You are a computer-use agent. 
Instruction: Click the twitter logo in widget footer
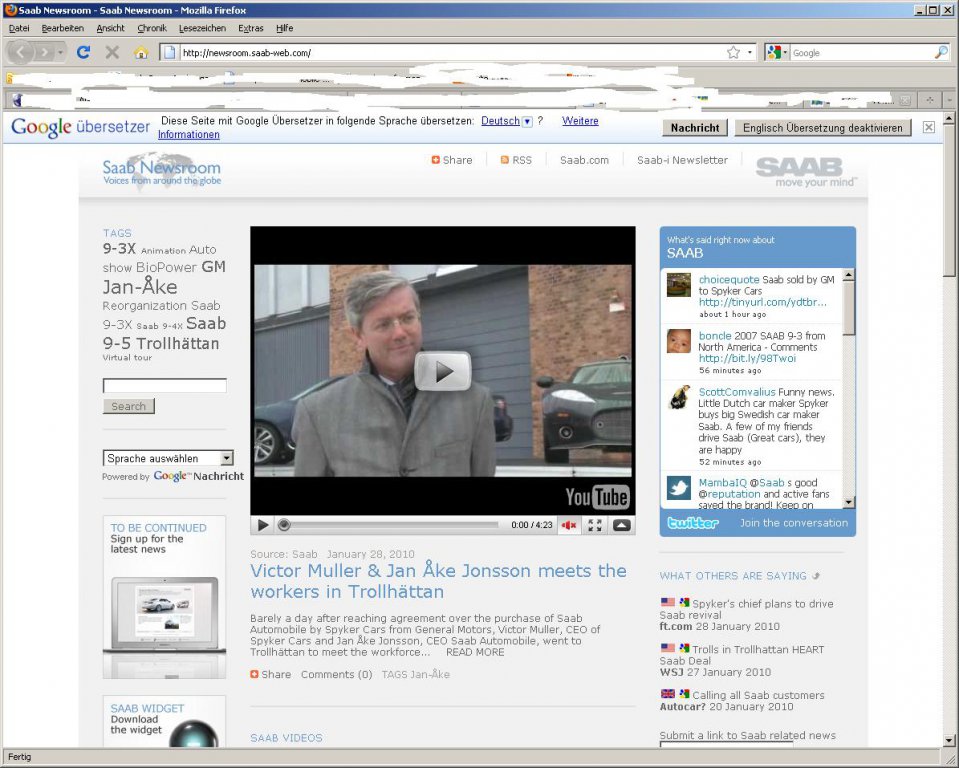click(693, 523)
